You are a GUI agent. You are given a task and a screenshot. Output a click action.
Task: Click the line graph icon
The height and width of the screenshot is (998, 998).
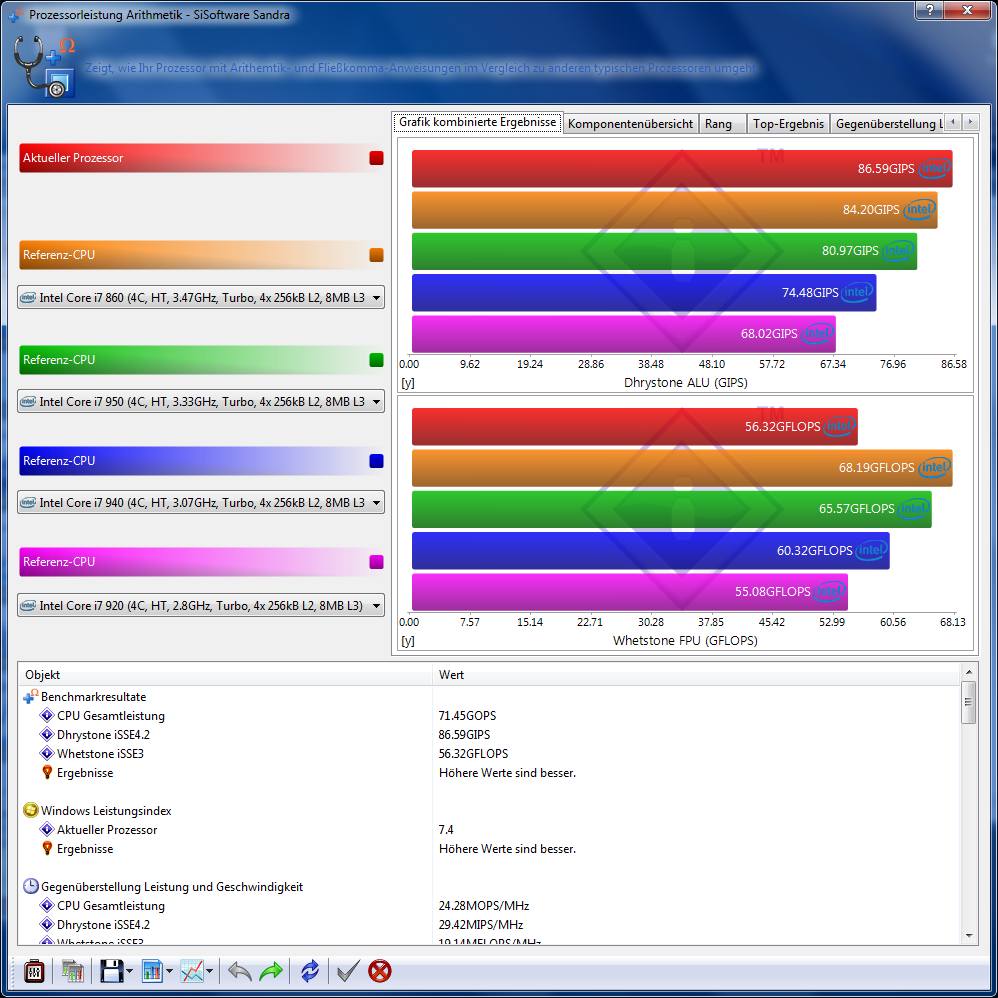pyautogui.click(x=192, y=971)
